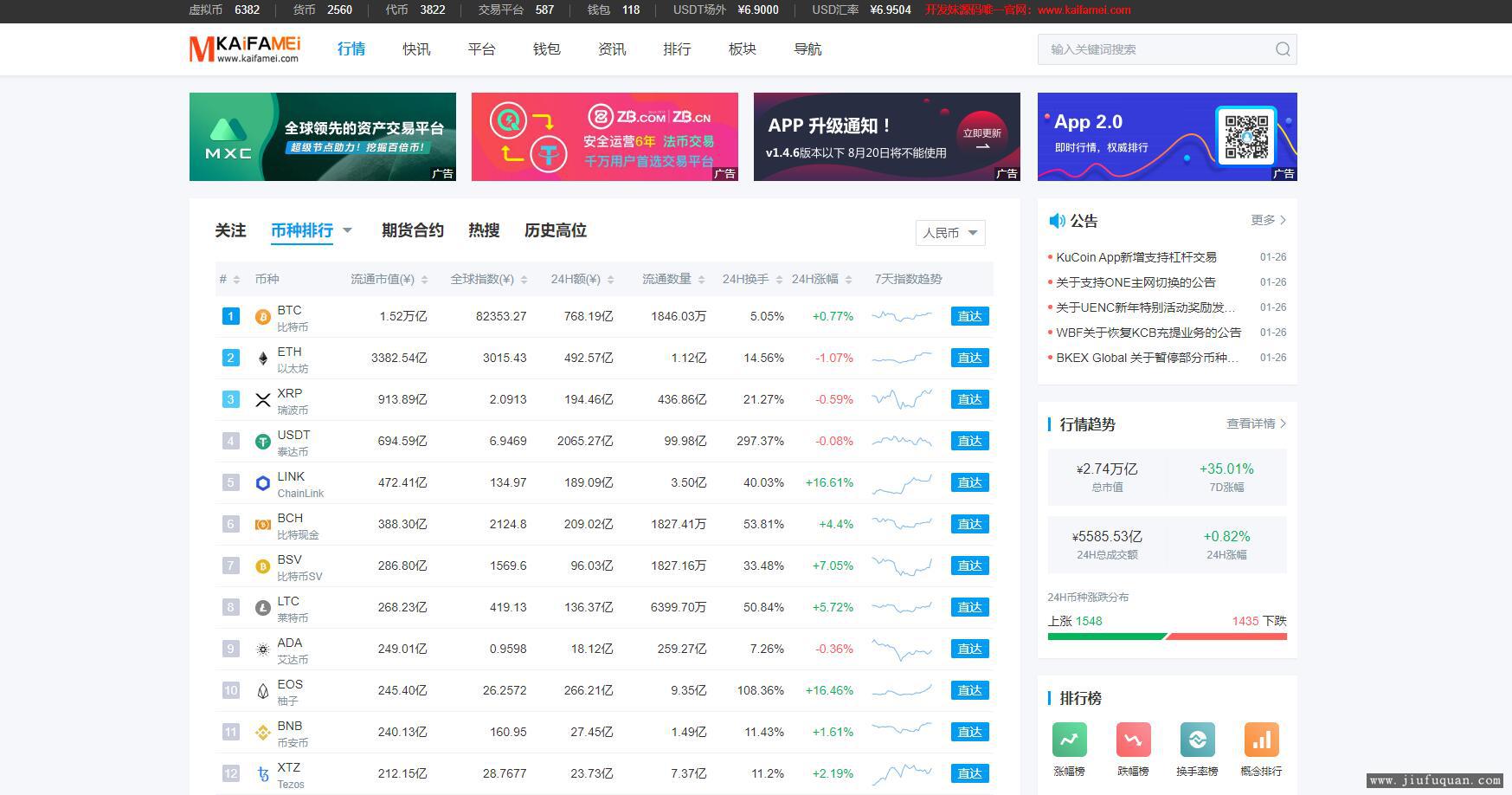Click the ETH coin icon

coord(263,359)
